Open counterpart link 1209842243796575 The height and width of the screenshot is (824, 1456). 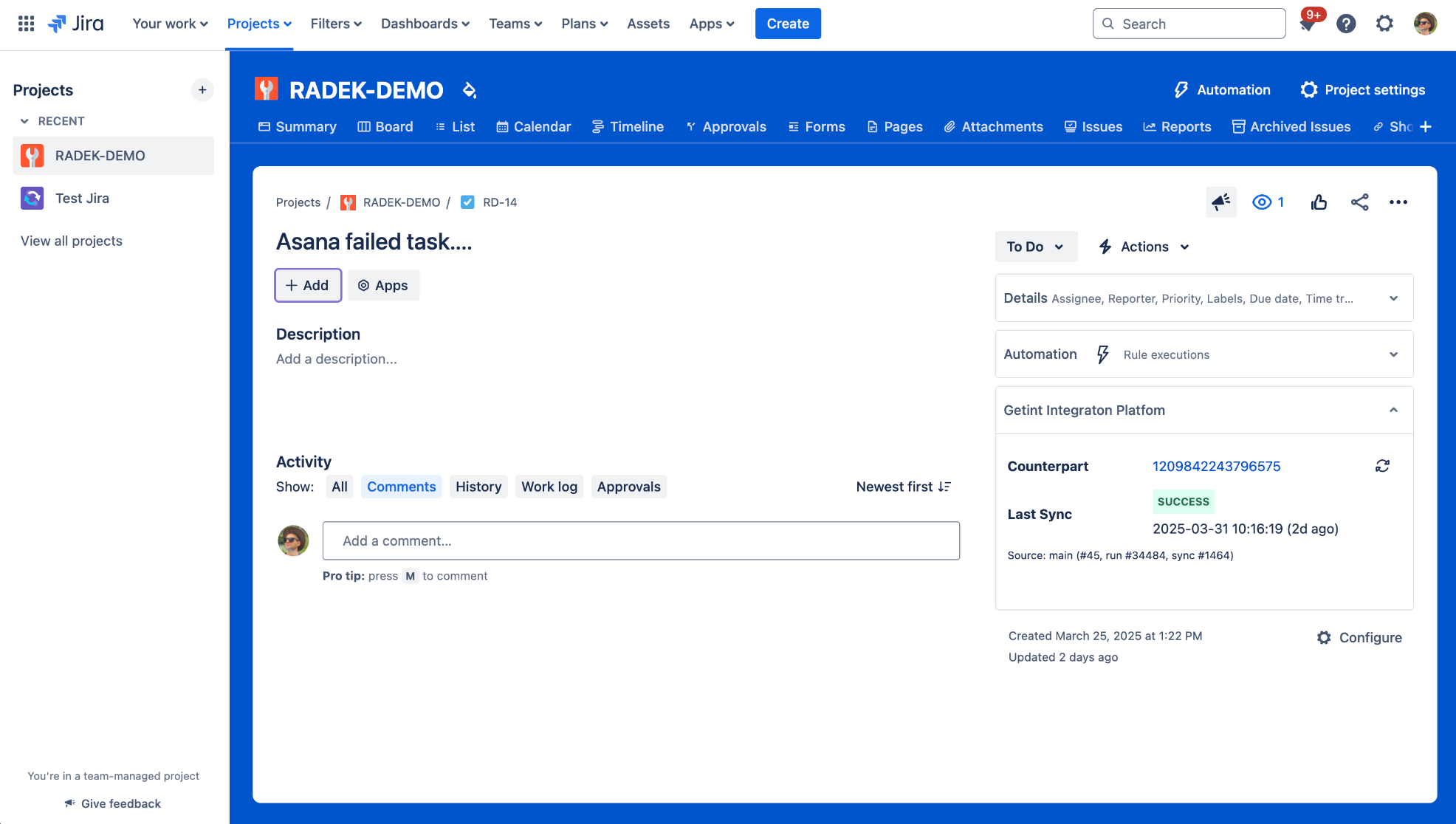point(1216,466)
